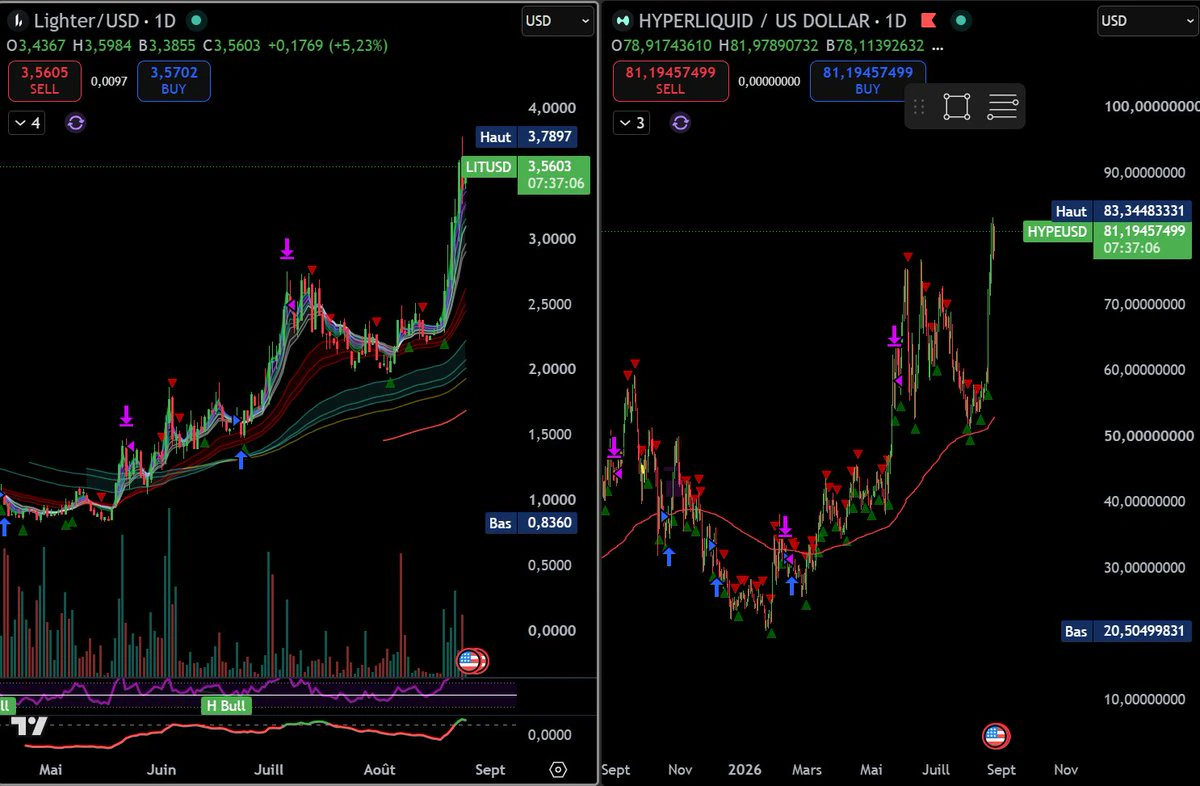Click the 81,19457499 SELL button
Image resolution: width=1200 pixels, height=786 pixels.
(671, 81)
